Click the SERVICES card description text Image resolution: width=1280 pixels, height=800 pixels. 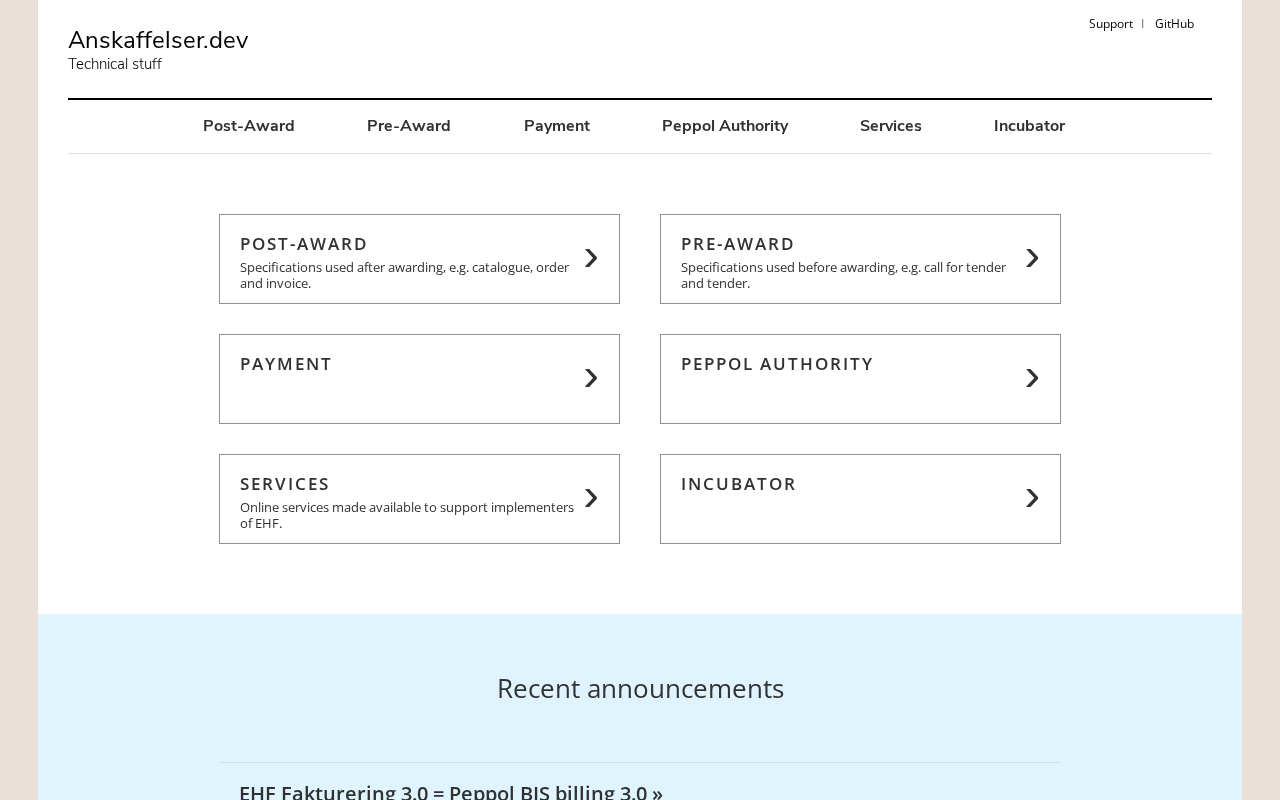click(407, 515)
